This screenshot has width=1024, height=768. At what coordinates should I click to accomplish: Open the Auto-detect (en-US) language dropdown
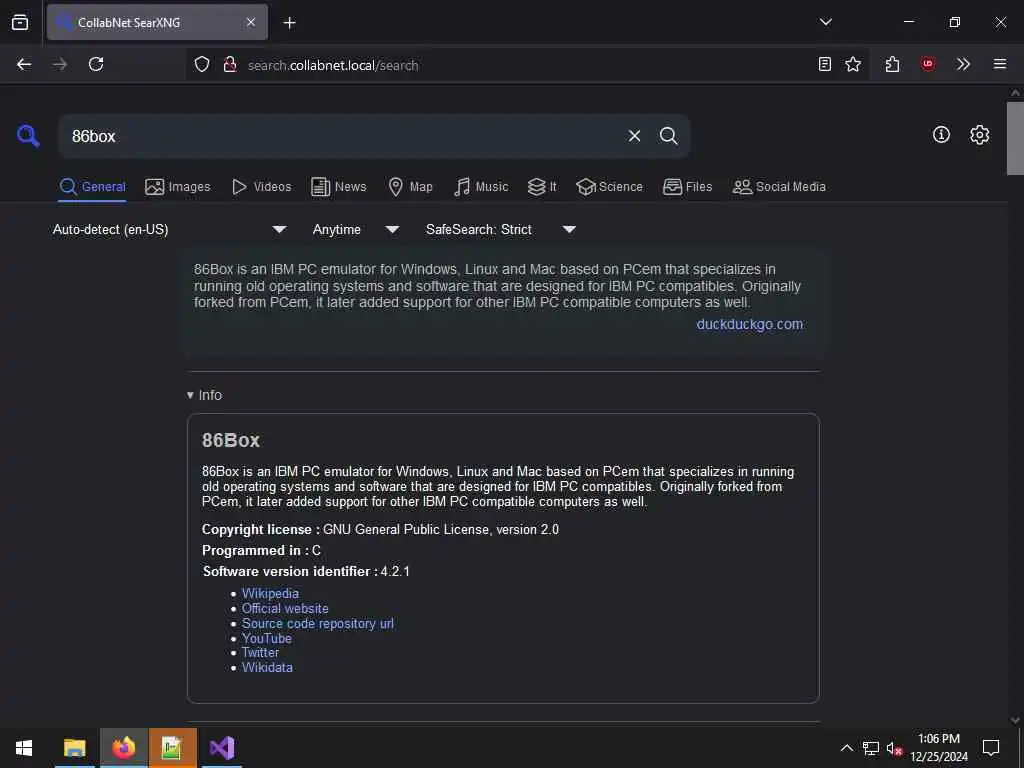pyautogui.click(x=170, y=229)
